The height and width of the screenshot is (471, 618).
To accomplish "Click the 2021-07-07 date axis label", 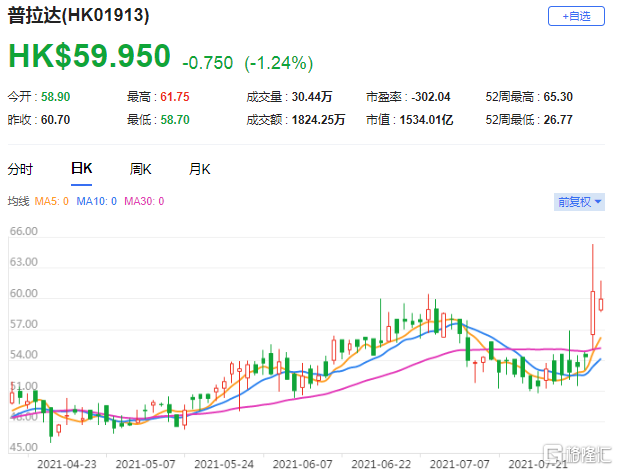I will click(460, 464).
